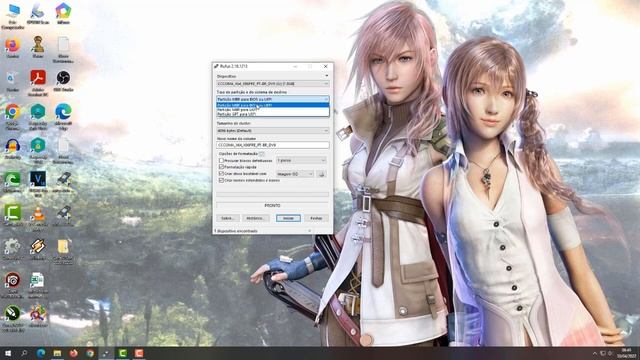Open the Adobe Acrobat desktop shortcut

point(38,83)
